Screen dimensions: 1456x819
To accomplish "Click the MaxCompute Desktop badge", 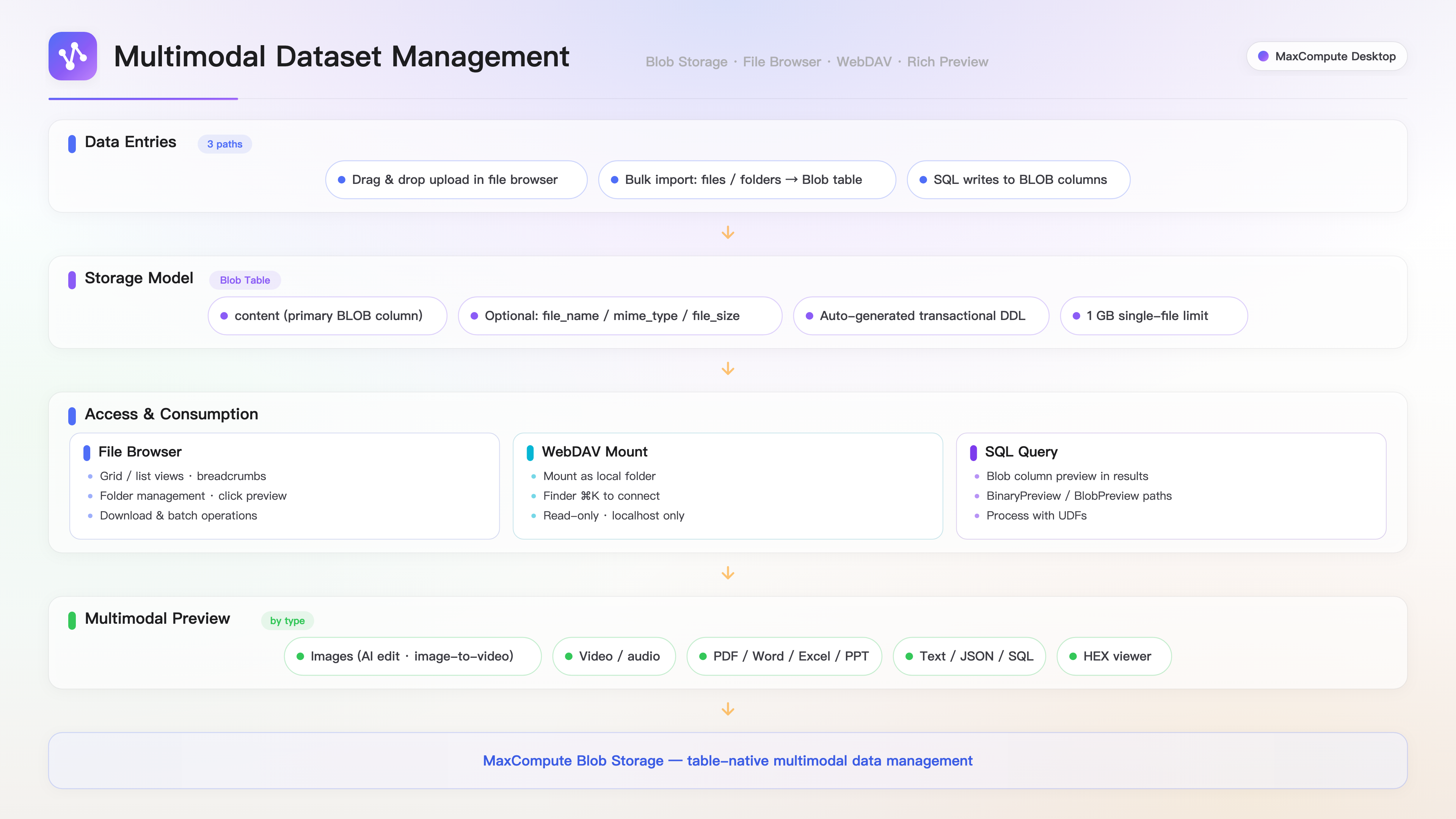I will coord(1327,56).
